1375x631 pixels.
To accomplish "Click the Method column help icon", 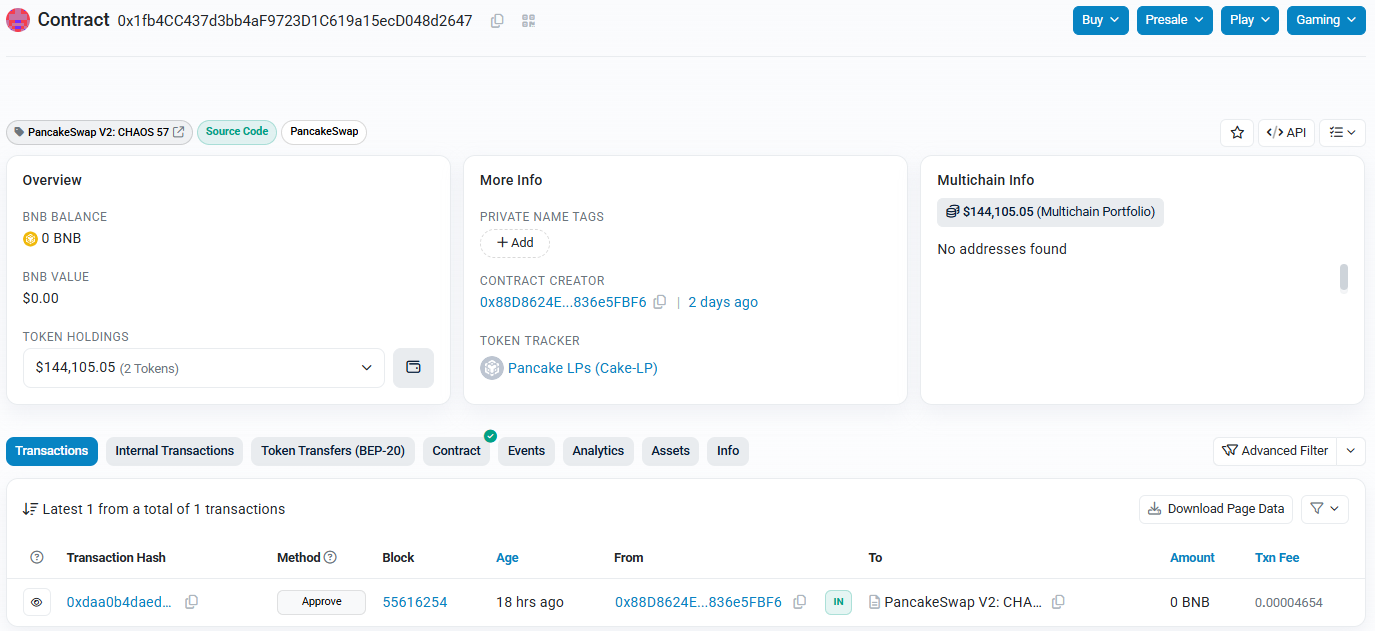I will pyautogui.click(x=330, y=558).
